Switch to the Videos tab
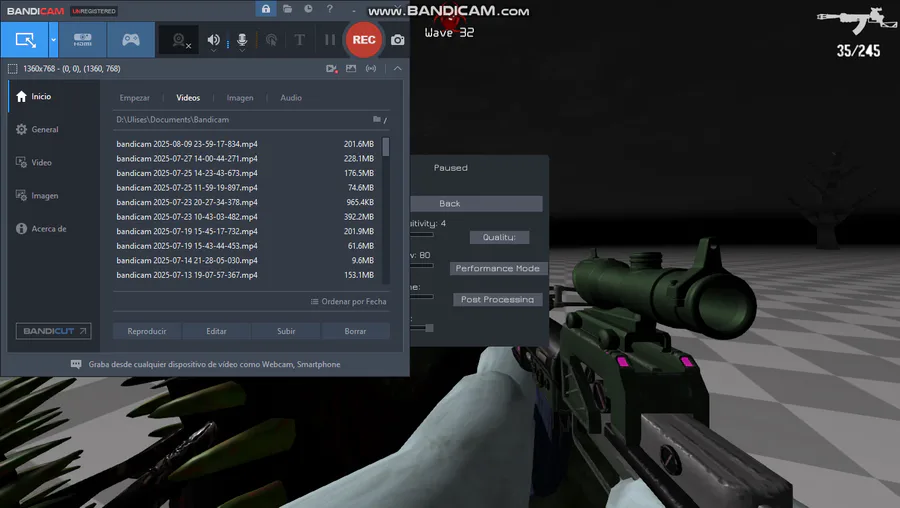The image size is (900, 508). [x=188, y=98]
